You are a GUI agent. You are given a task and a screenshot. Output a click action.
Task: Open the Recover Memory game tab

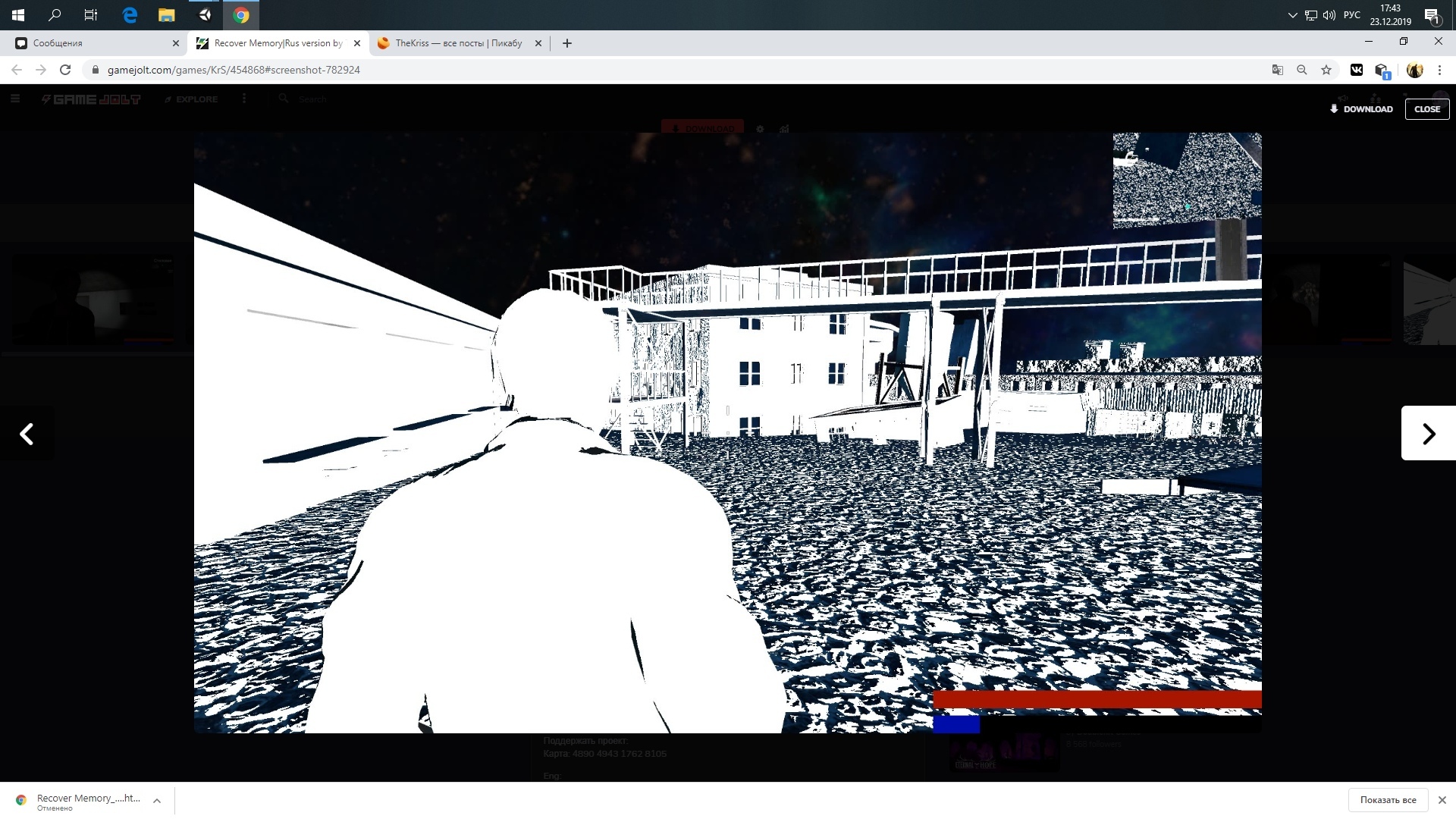coord(278,43)
